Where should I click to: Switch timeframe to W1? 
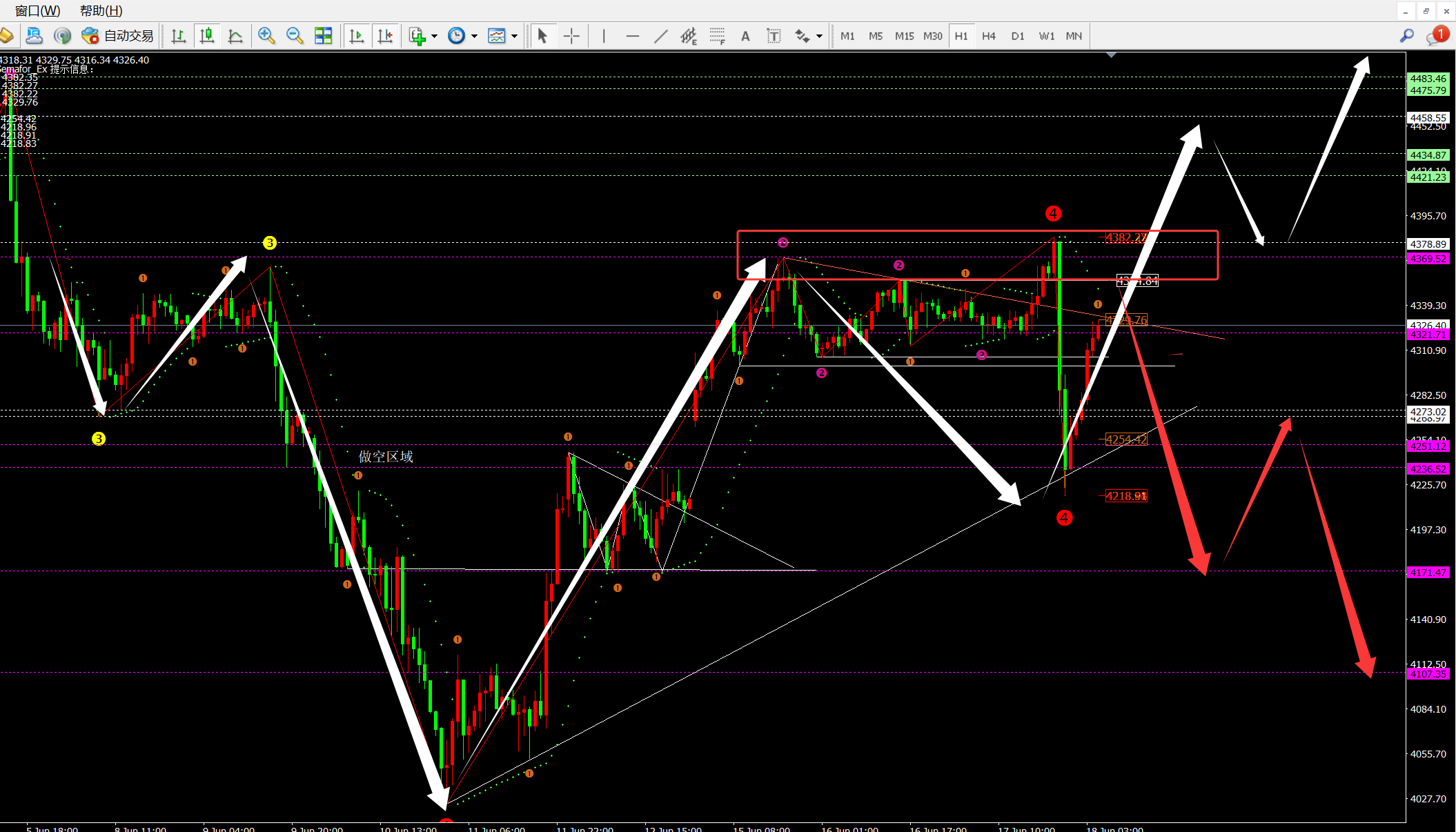coord(1047,36)
